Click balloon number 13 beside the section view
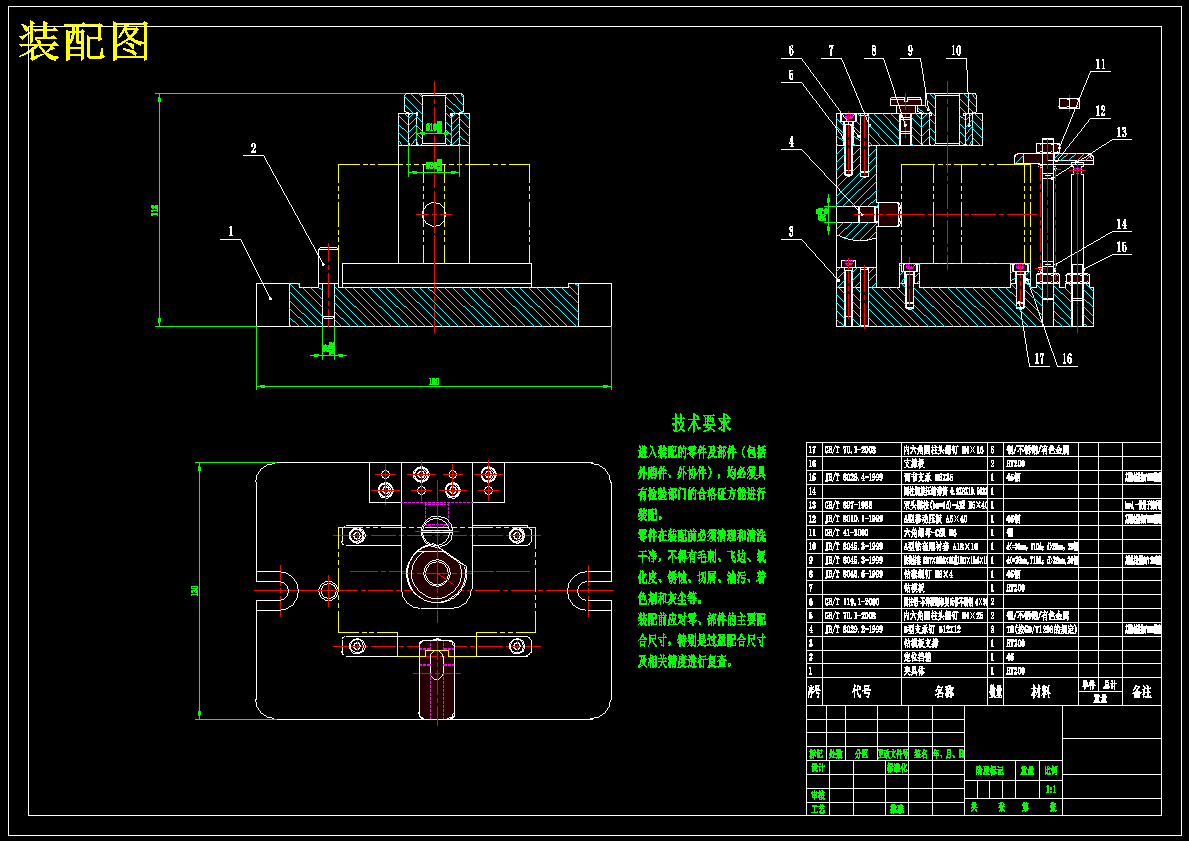Viewport: 1189px width, 841px height. pyautogui.click(x=1121, y=133)
